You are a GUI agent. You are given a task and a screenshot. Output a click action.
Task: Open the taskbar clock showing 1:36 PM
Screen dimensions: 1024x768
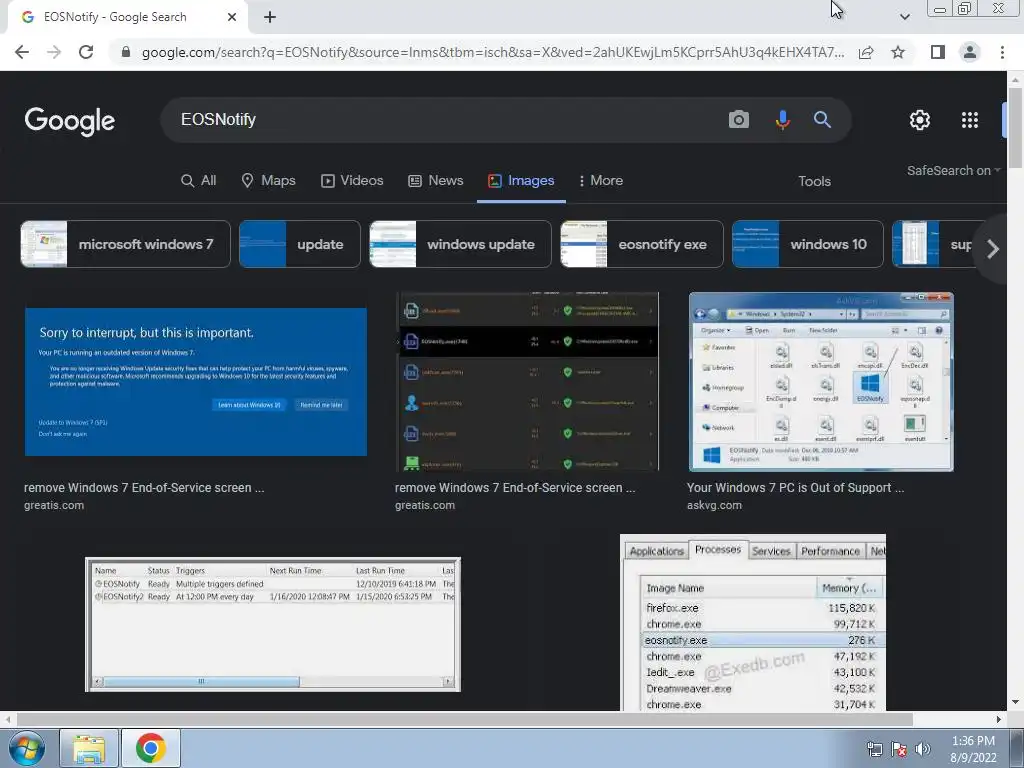click(973, 749)
